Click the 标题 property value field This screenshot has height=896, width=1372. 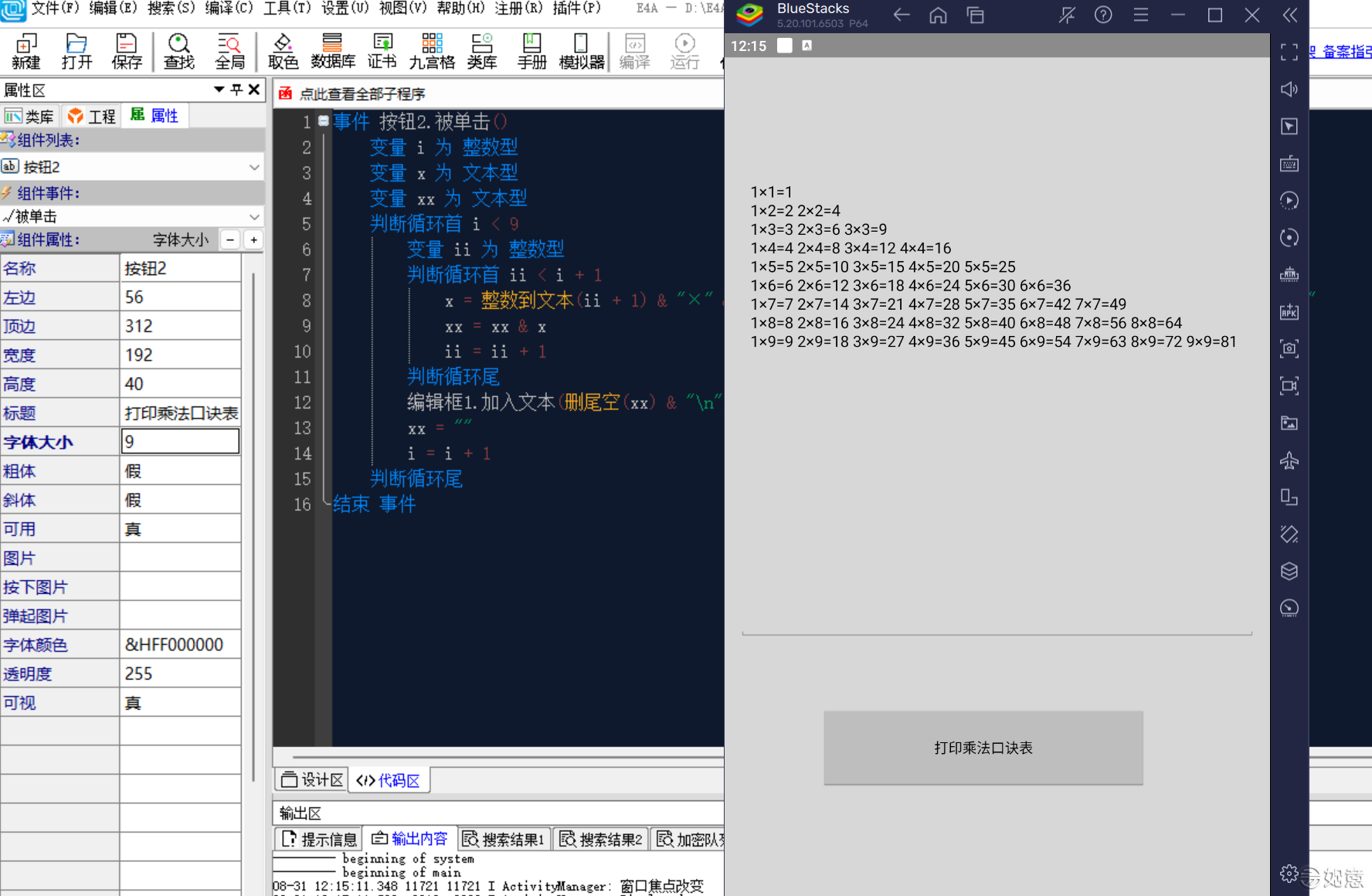click(180, 413)
